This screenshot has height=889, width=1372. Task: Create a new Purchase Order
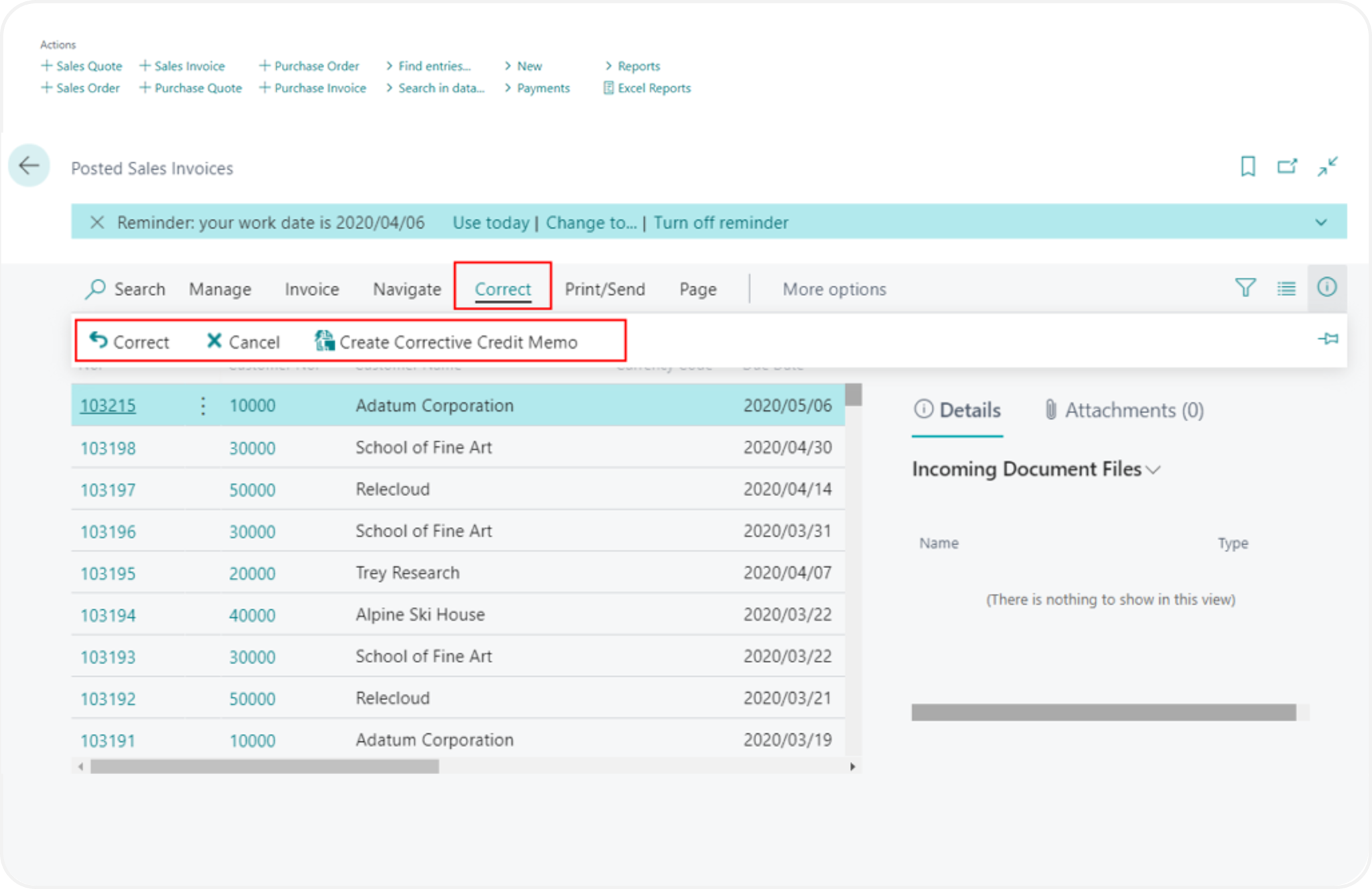coord(309,66)
